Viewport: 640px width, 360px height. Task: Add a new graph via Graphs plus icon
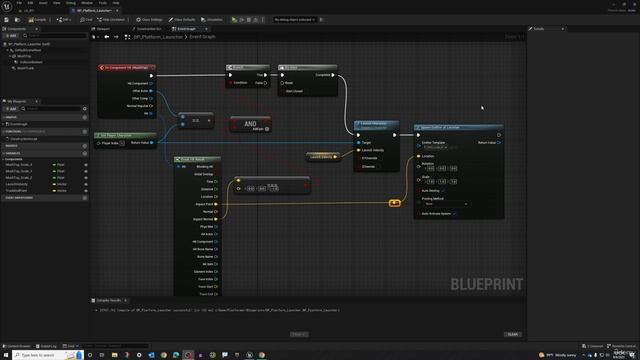[85, 118]
